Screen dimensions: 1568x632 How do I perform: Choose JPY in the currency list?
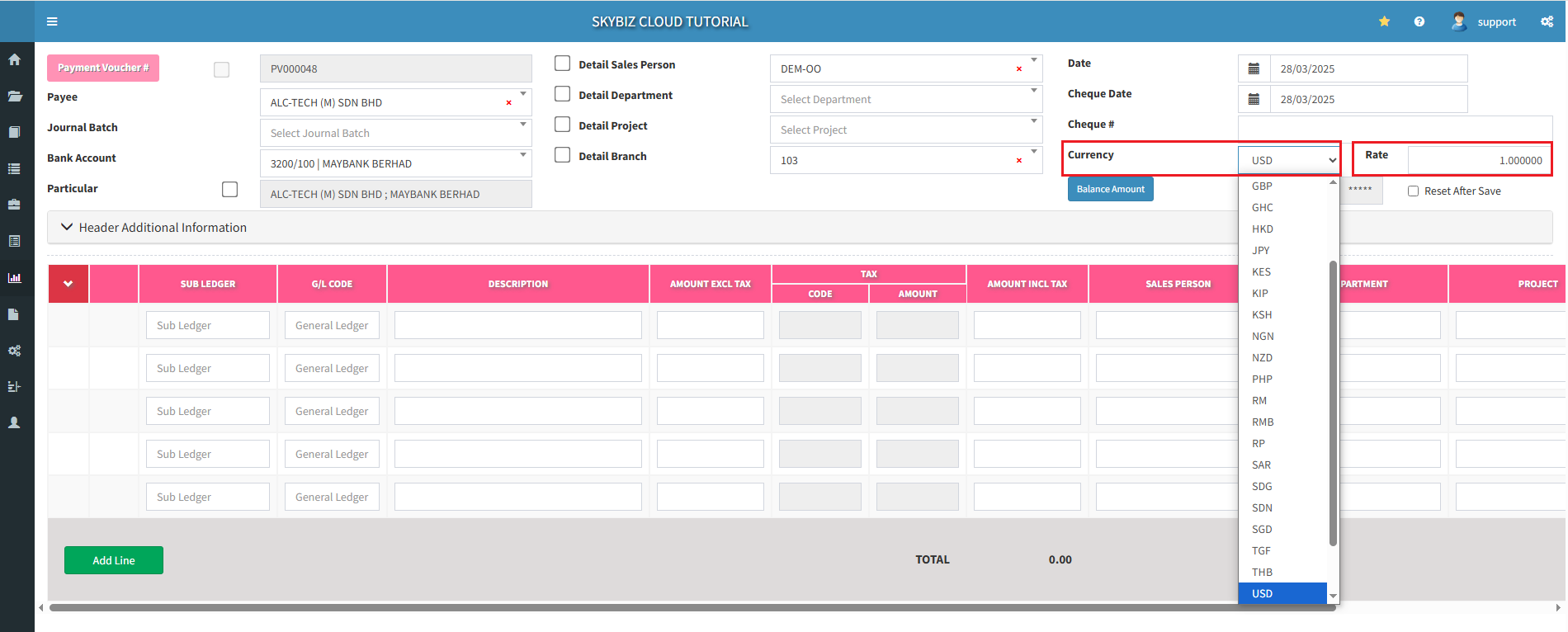1260,251
